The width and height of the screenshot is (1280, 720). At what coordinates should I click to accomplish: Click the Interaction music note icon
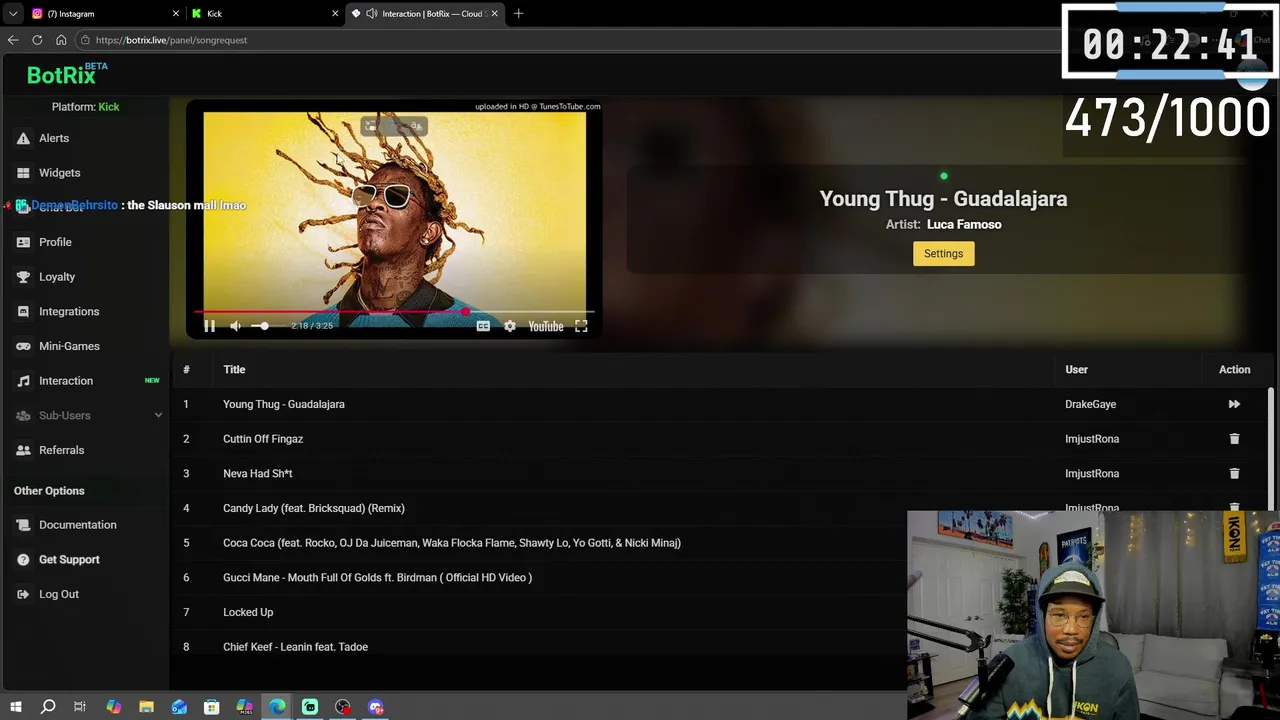click(x=23, y=381)
